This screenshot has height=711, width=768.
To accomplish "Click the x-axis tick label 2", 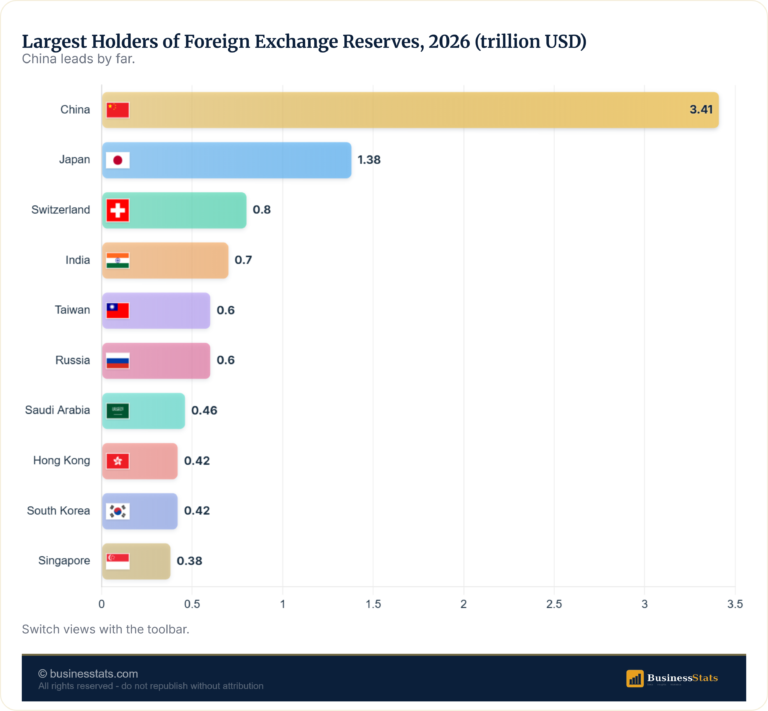I will (x=463, y=604).
